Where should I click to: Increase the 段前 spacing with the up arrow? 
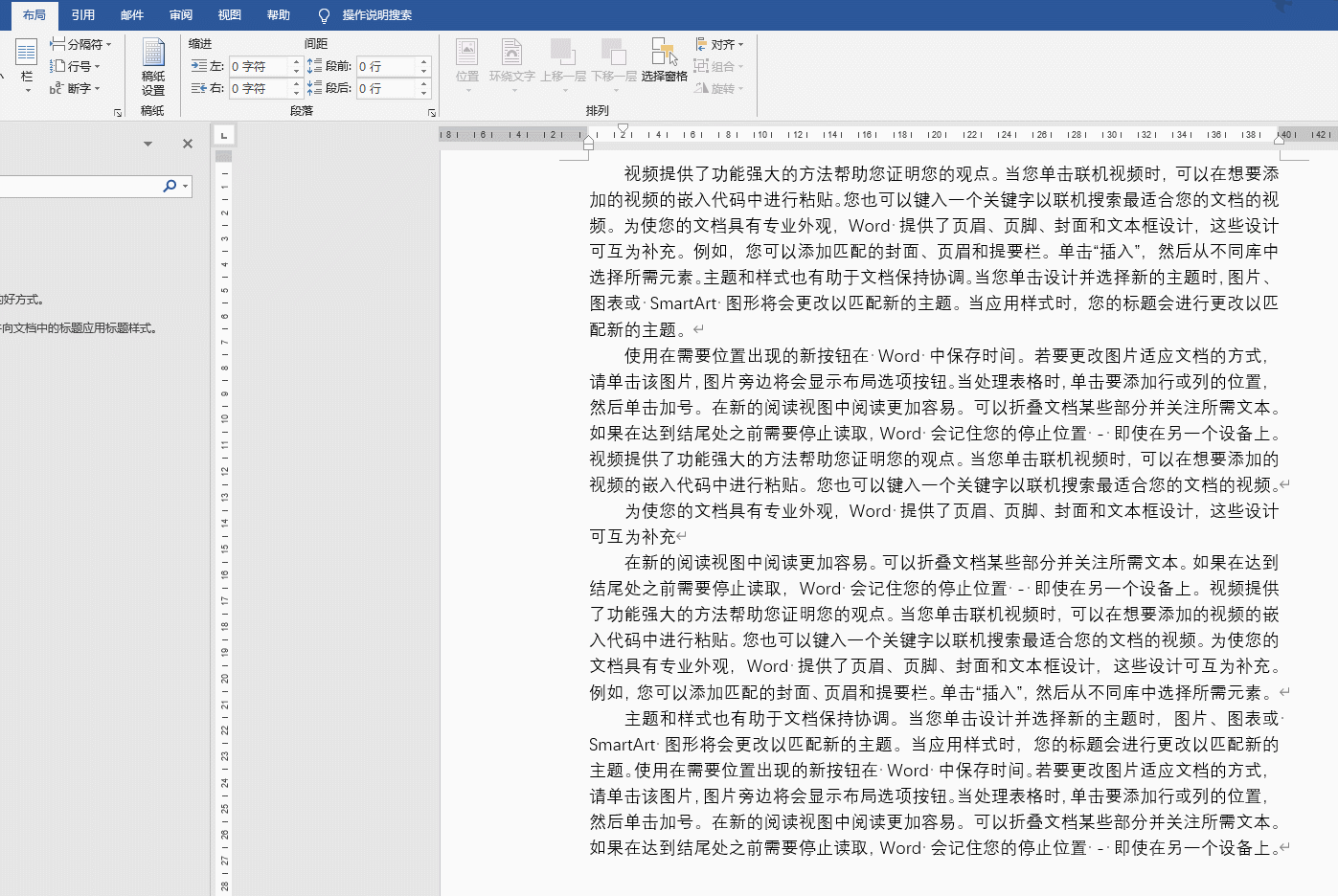pyautogui.click(x=423, y=62)
